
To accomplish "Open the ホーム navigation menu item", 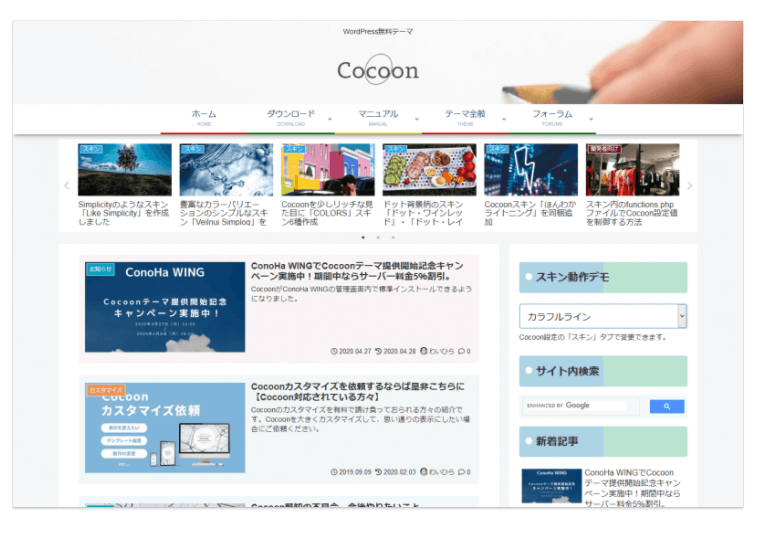I will [204, 117].
